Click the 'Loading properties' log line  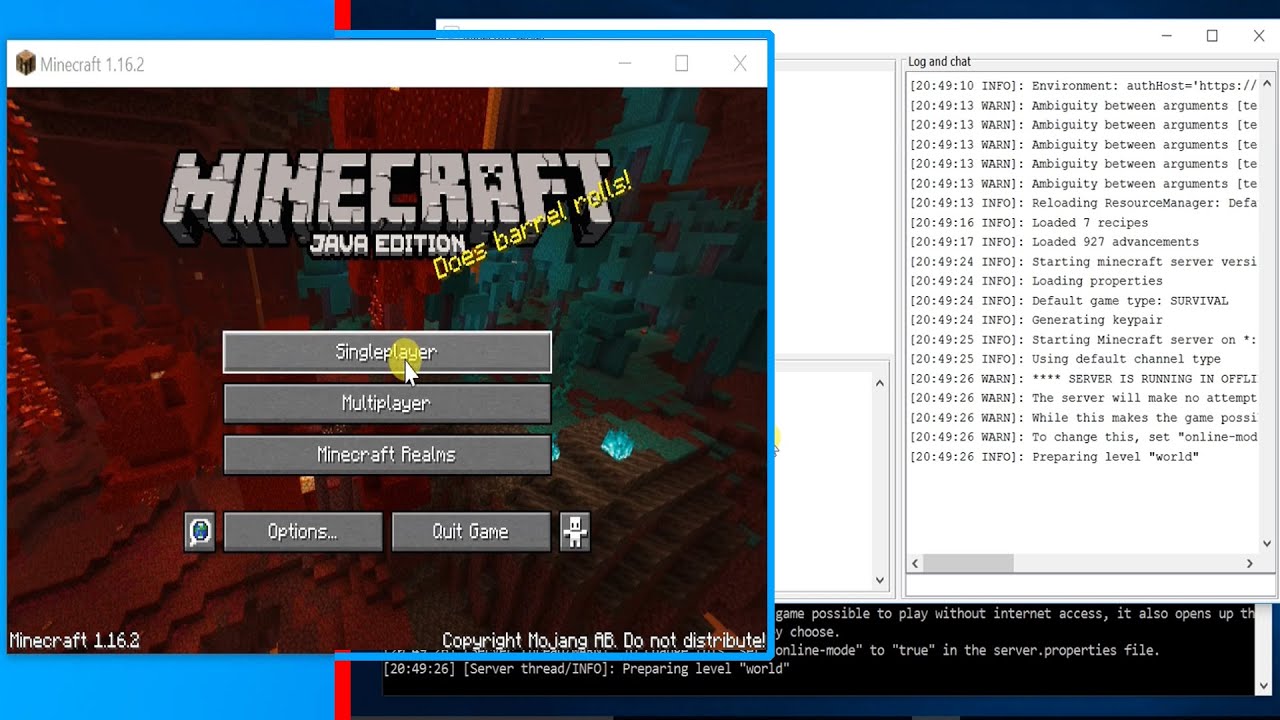[x=1036, y=281]
